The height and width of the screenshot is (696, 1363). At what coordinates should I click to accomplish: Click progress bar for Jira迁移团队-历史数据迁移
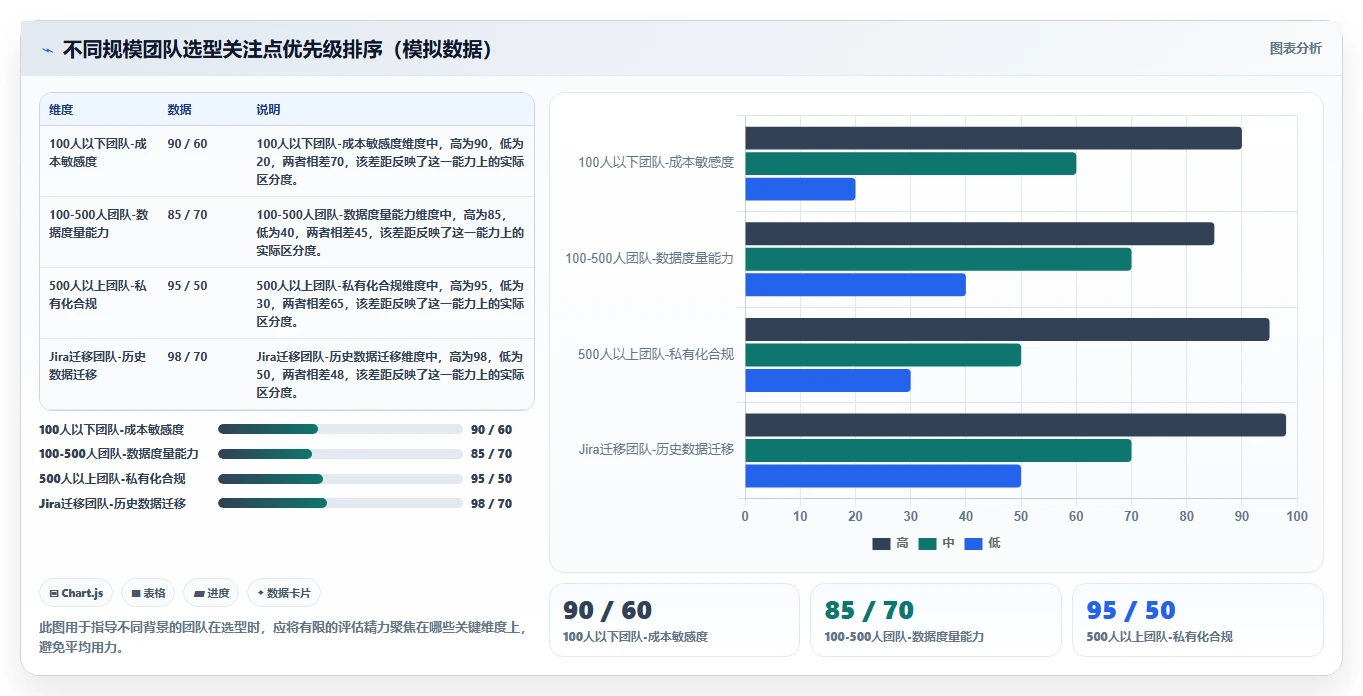340,504
